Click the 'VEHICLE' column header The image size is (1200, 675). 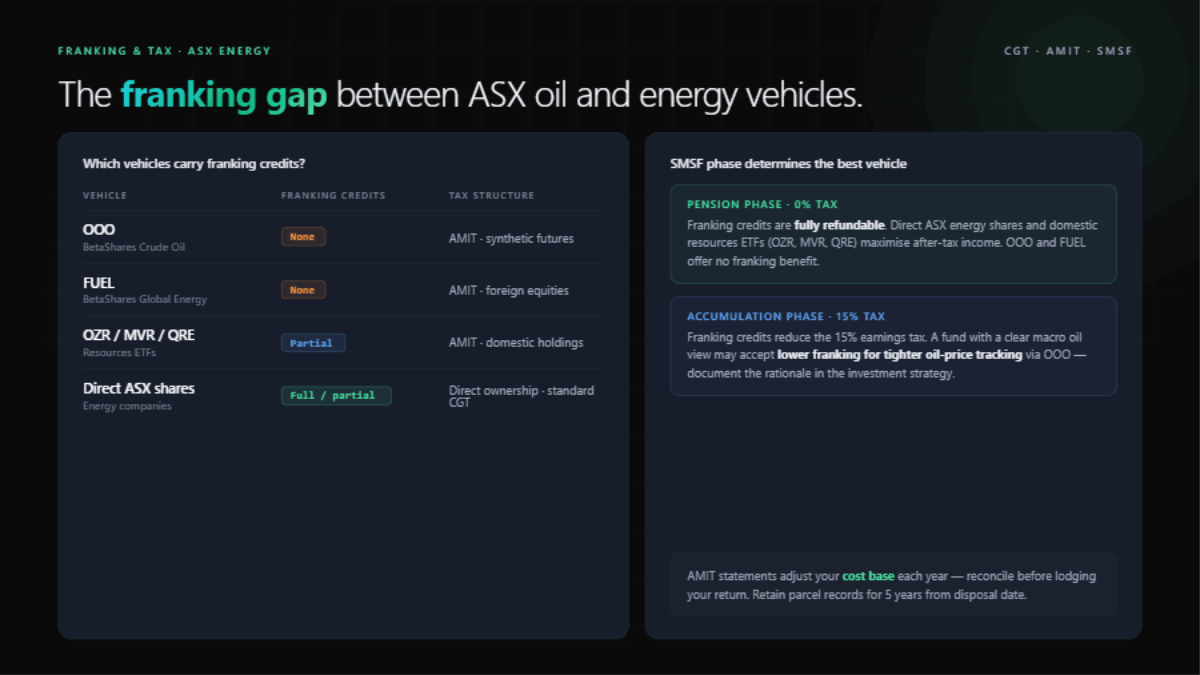(x=105, y=196)
